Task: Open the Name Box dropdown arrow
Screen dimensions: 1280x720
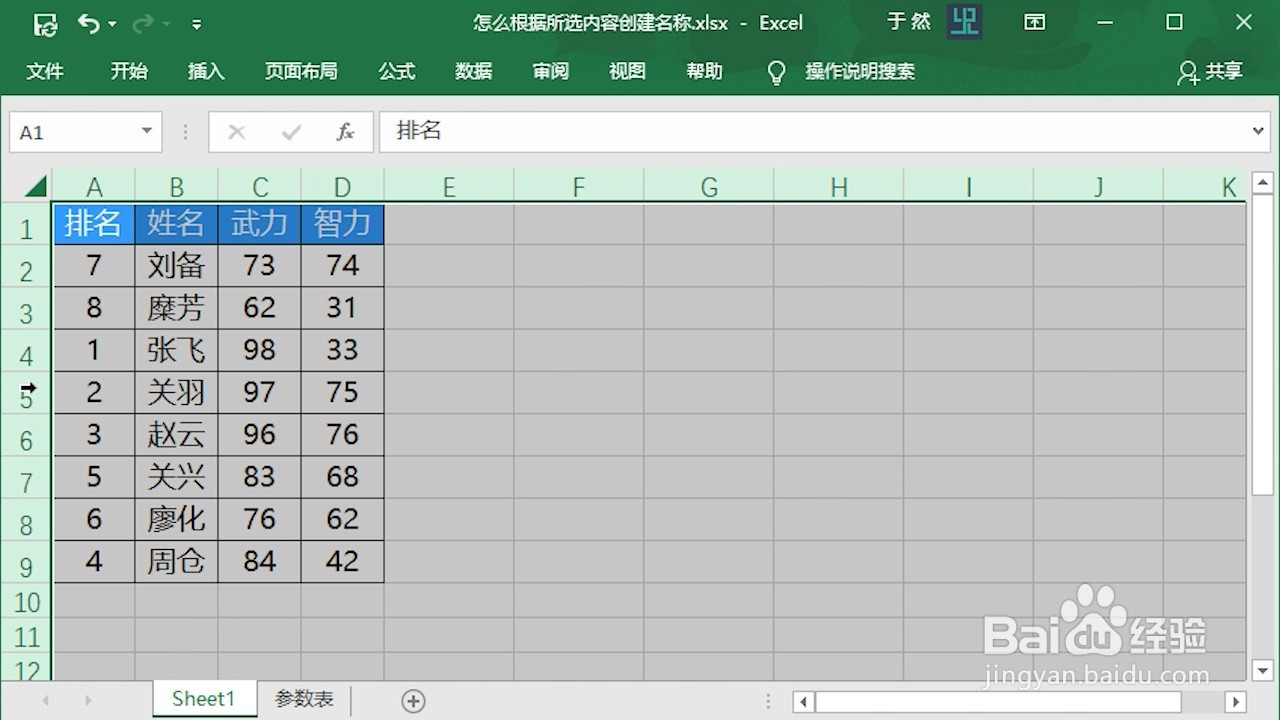Action: (x=148, y=131)
